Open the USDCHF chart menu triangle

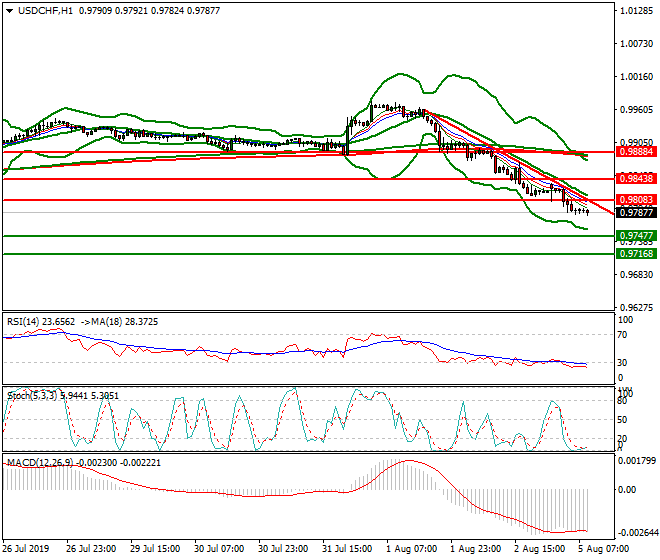point(9,11)
